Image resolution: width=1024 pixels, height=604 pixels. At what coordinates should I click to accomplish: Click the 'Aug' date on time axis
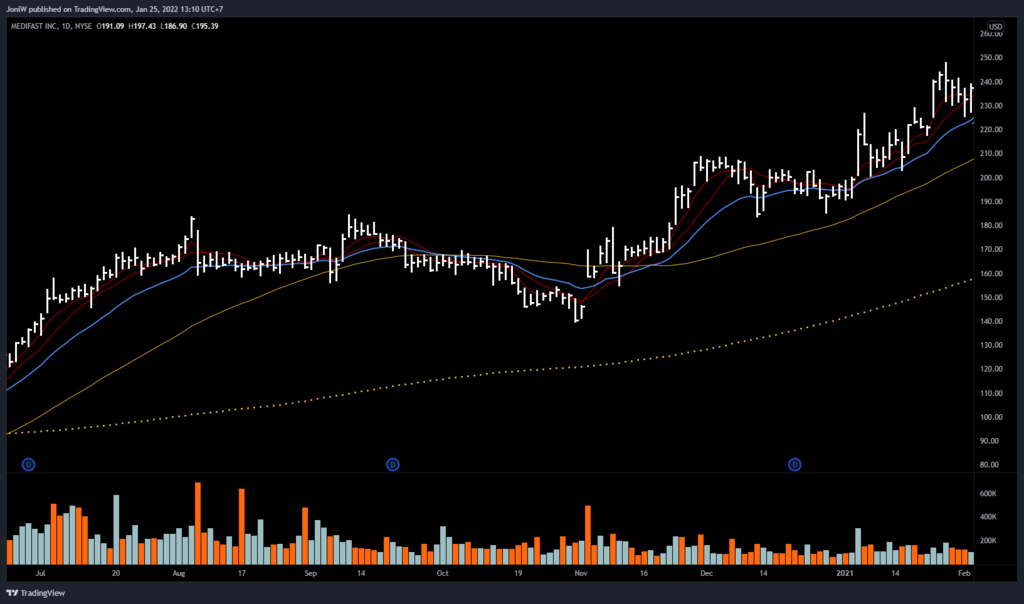tap(179, 575)
